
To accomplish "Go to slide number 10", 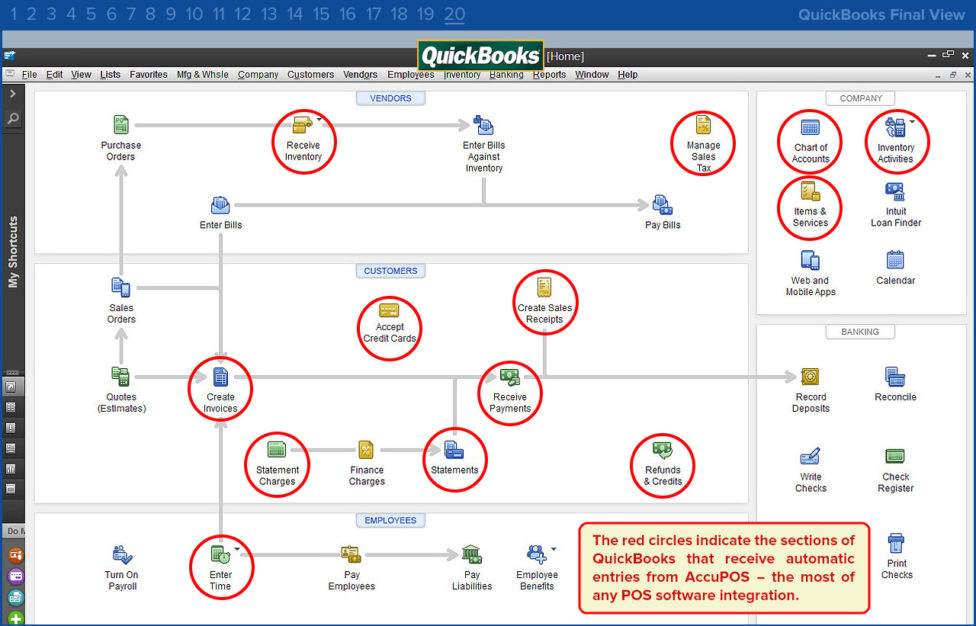I will pos(194,14).
